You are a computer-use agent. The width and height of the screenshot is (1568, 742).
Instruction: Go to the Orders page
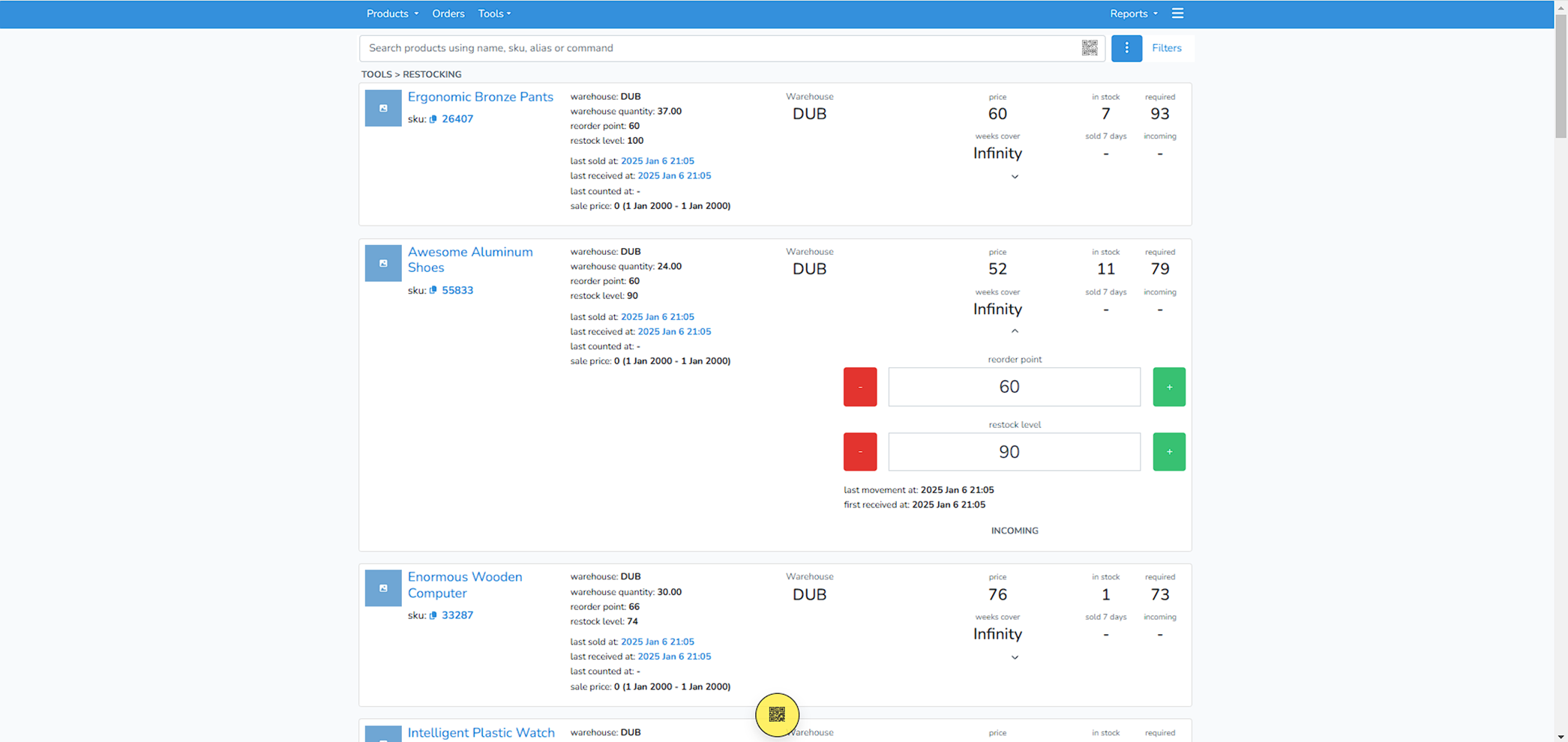pos(448,13)
